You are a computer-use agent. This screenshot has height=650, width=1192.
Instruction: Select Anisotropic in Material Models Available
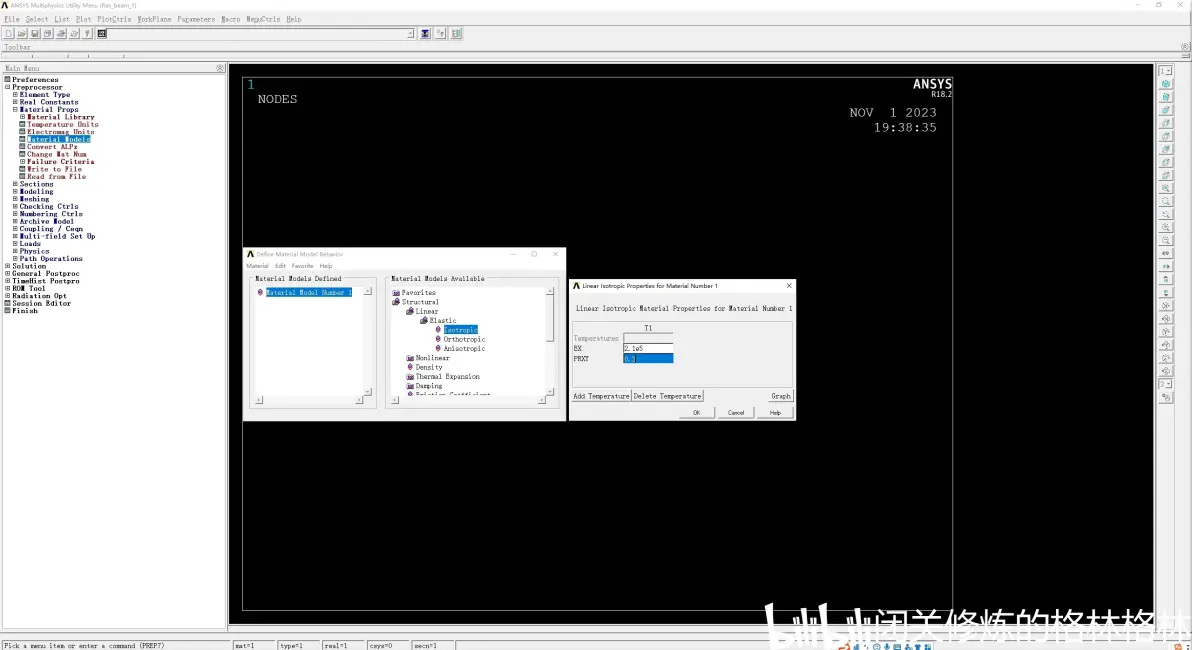[x=464, y=348]
